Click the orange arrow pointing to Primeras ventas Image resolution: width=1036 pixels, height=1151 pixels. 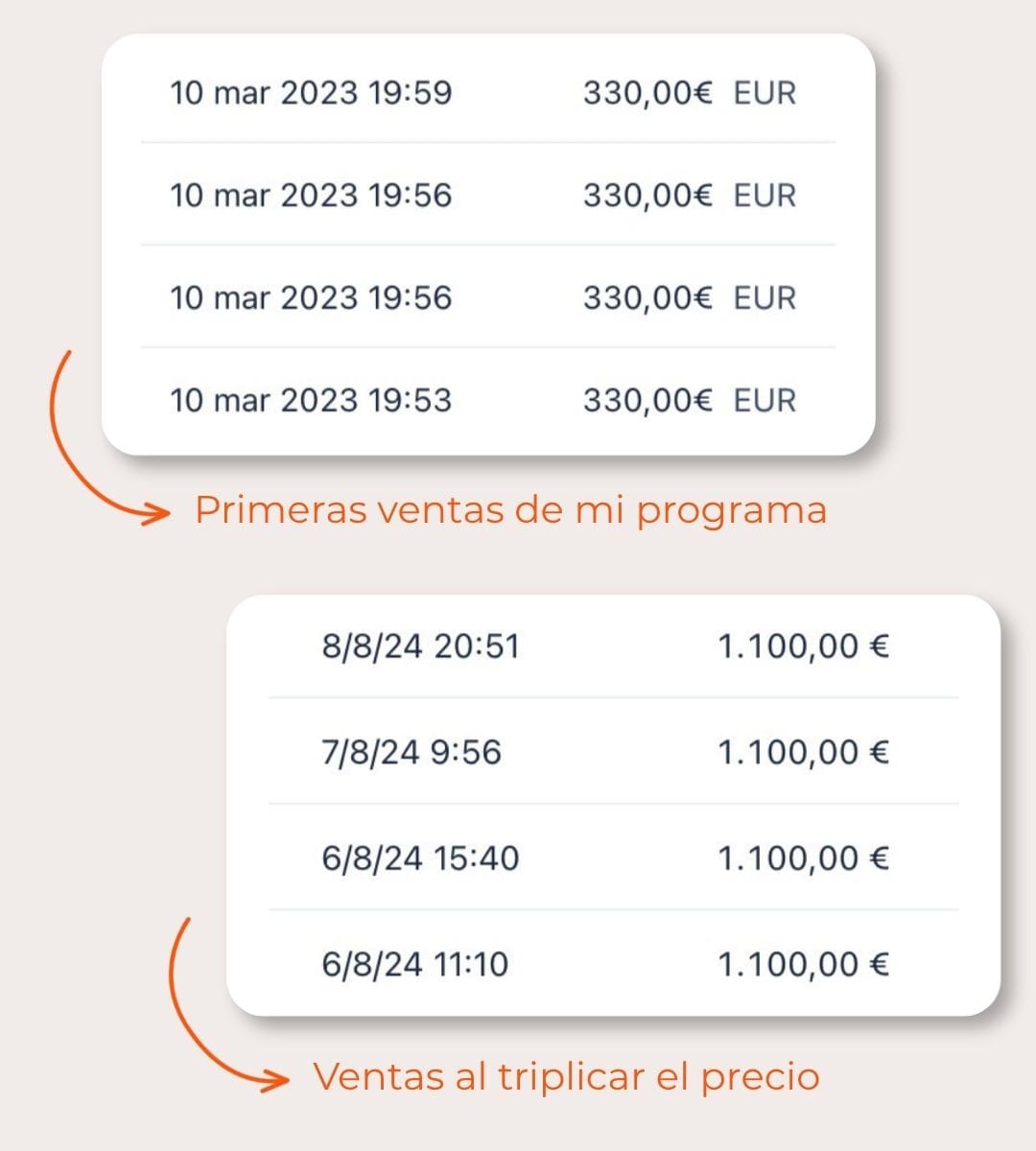click(x=104, y=439)
